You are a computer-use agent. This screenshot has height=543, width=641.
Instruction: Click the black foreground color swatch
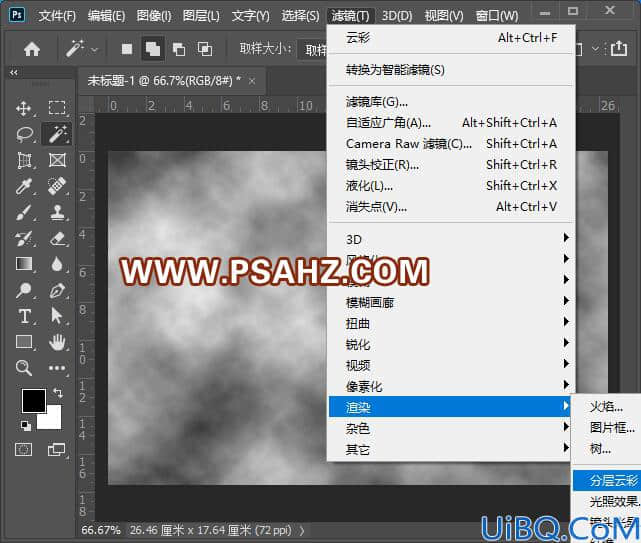pos(34,401)
